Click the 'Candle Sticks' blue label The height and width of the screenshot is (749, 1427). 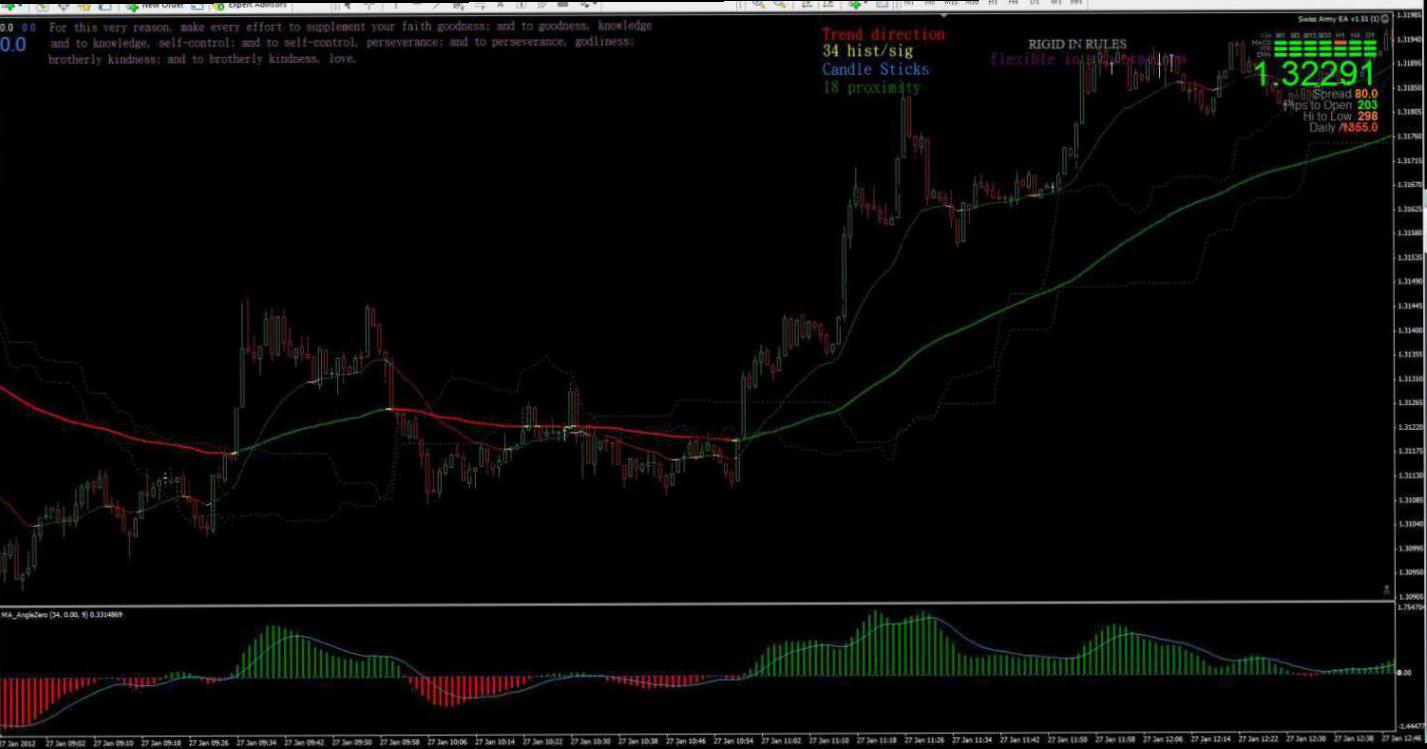tap(876, 69)
